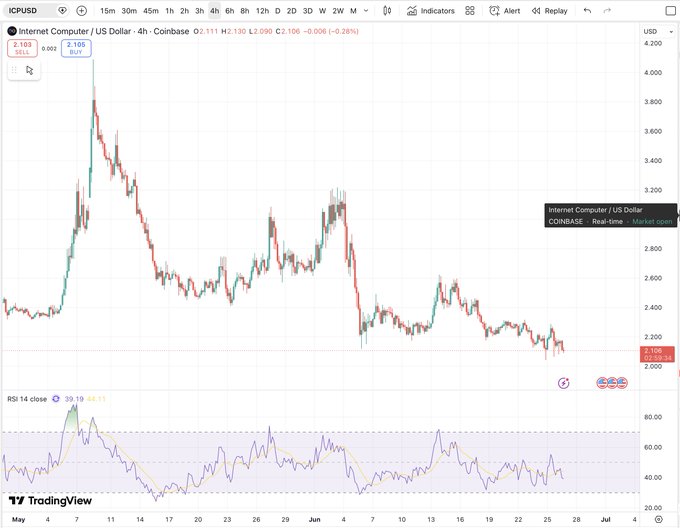Select the 2W timeframe
The image size is (680, 528).
338,11
